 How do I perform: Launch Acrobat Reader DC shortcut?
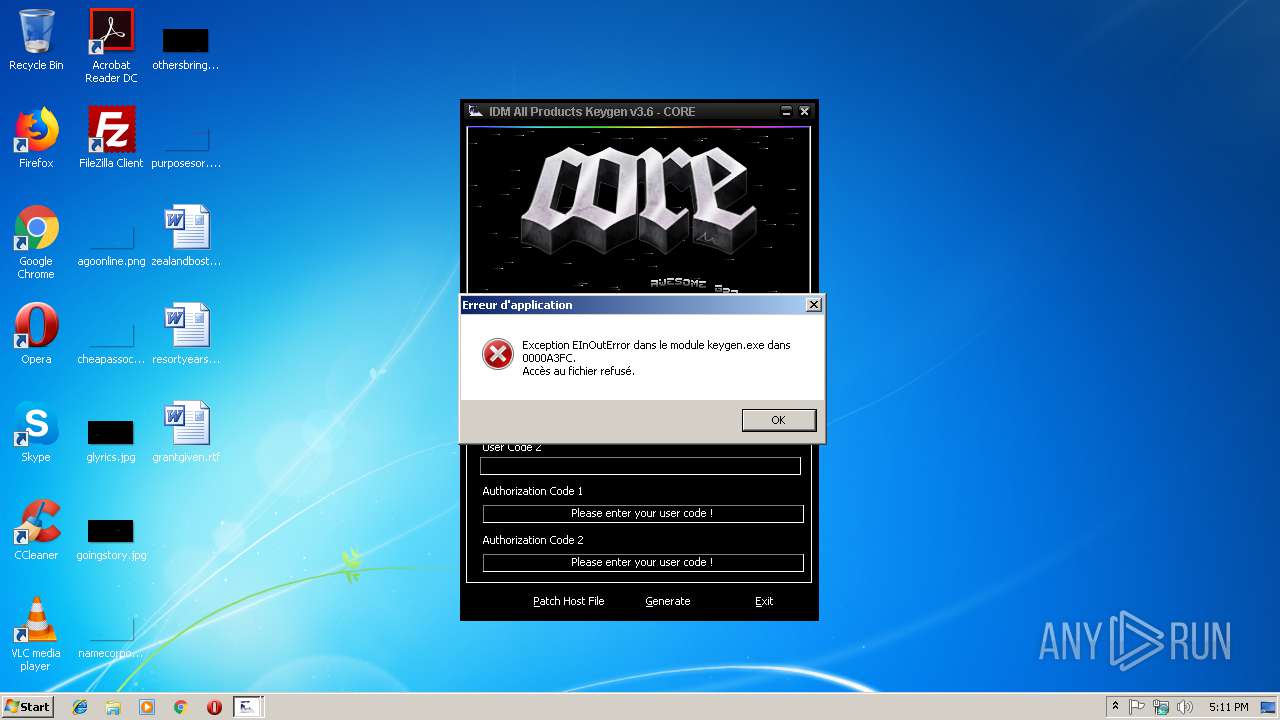pos(111,46)
